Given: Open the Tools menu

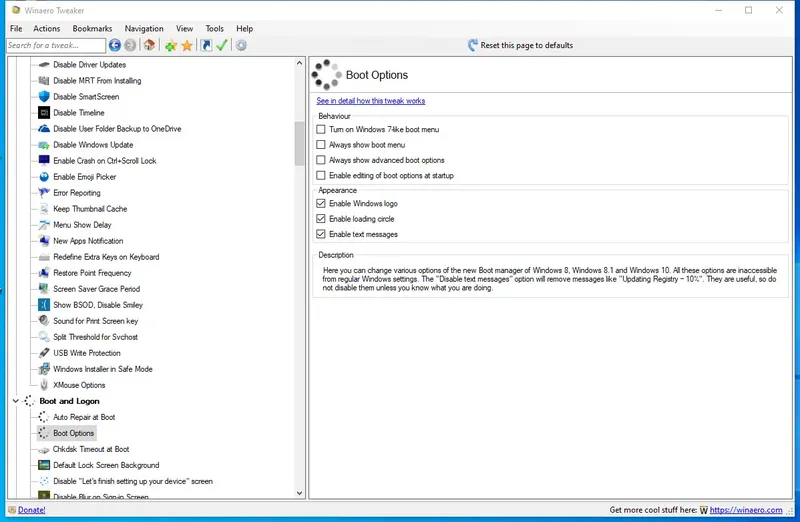Looking at the screenshot, I should [x=215, y=29].
